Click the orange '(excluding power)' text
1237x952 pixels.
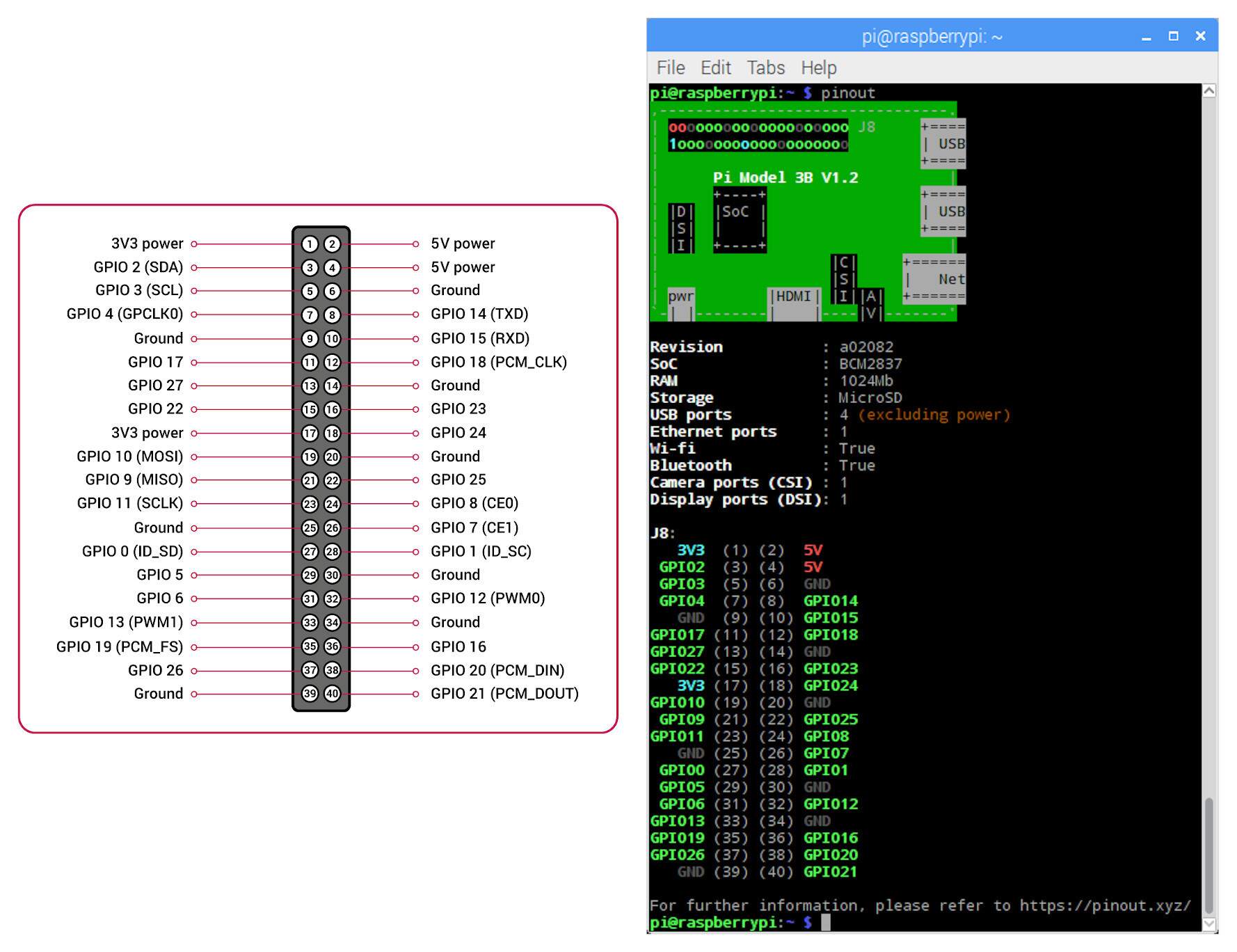[934, 415]
